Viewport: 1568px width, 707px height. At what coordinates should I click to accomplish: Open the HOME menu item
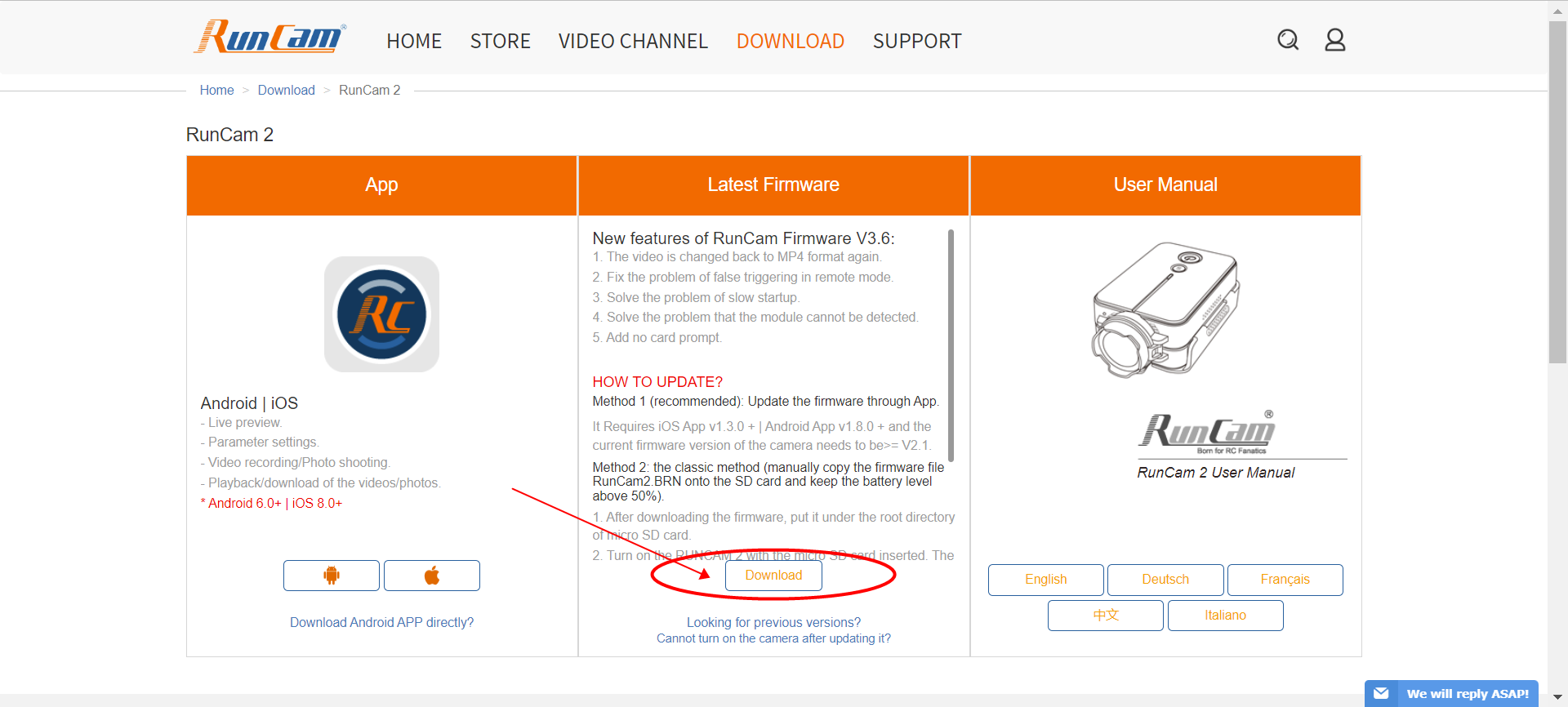click(x=414, y=41)
